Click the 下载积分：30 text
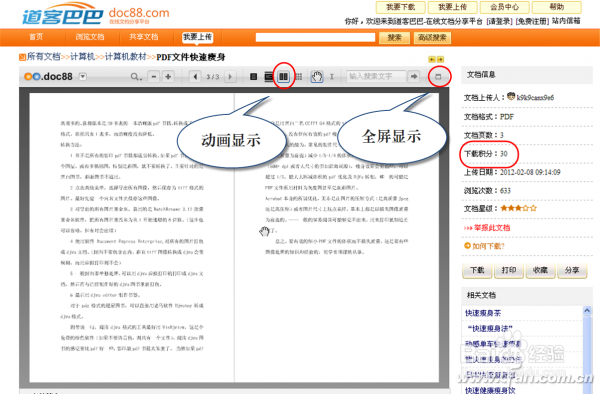The image size is (600, 394). point(486,154)
